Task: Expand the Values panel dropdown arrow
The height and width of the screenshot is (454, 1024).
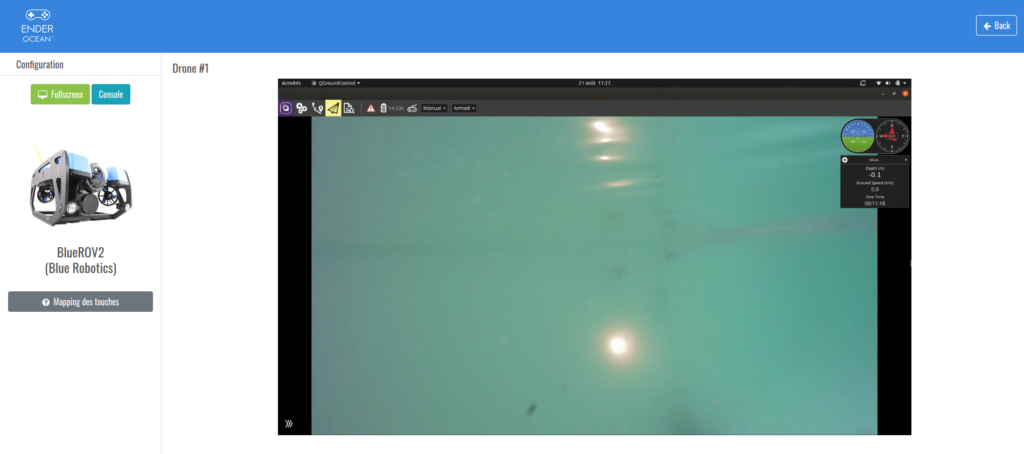Action: point(906,159)
